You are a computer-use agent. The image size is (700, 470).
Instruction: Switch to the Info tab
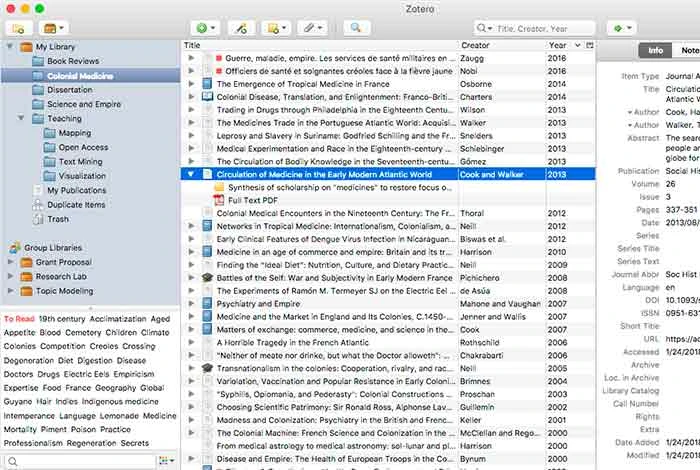click(655, 50)
